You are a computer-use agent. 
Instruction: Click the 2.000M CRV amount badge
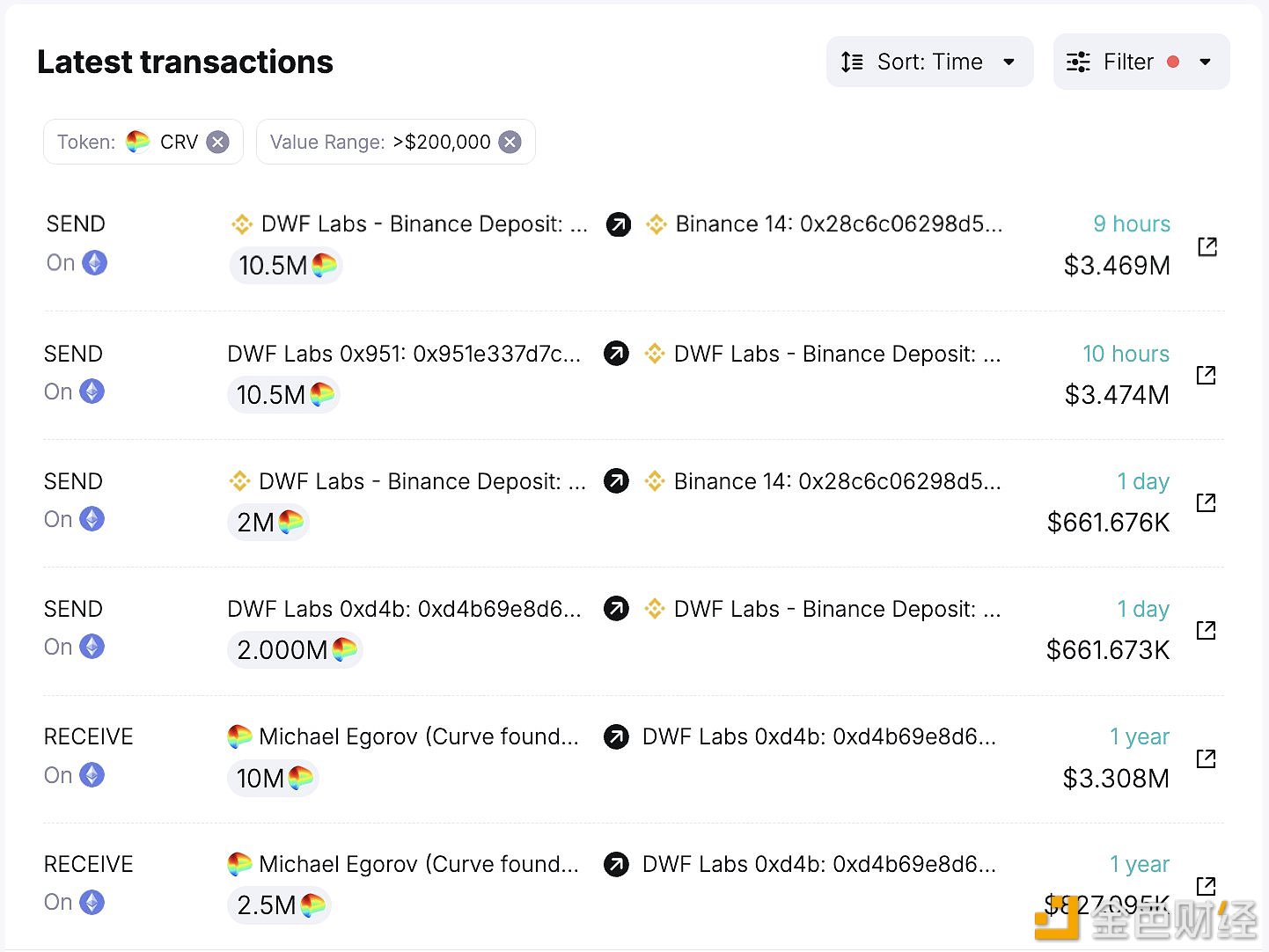click(296, 649)
